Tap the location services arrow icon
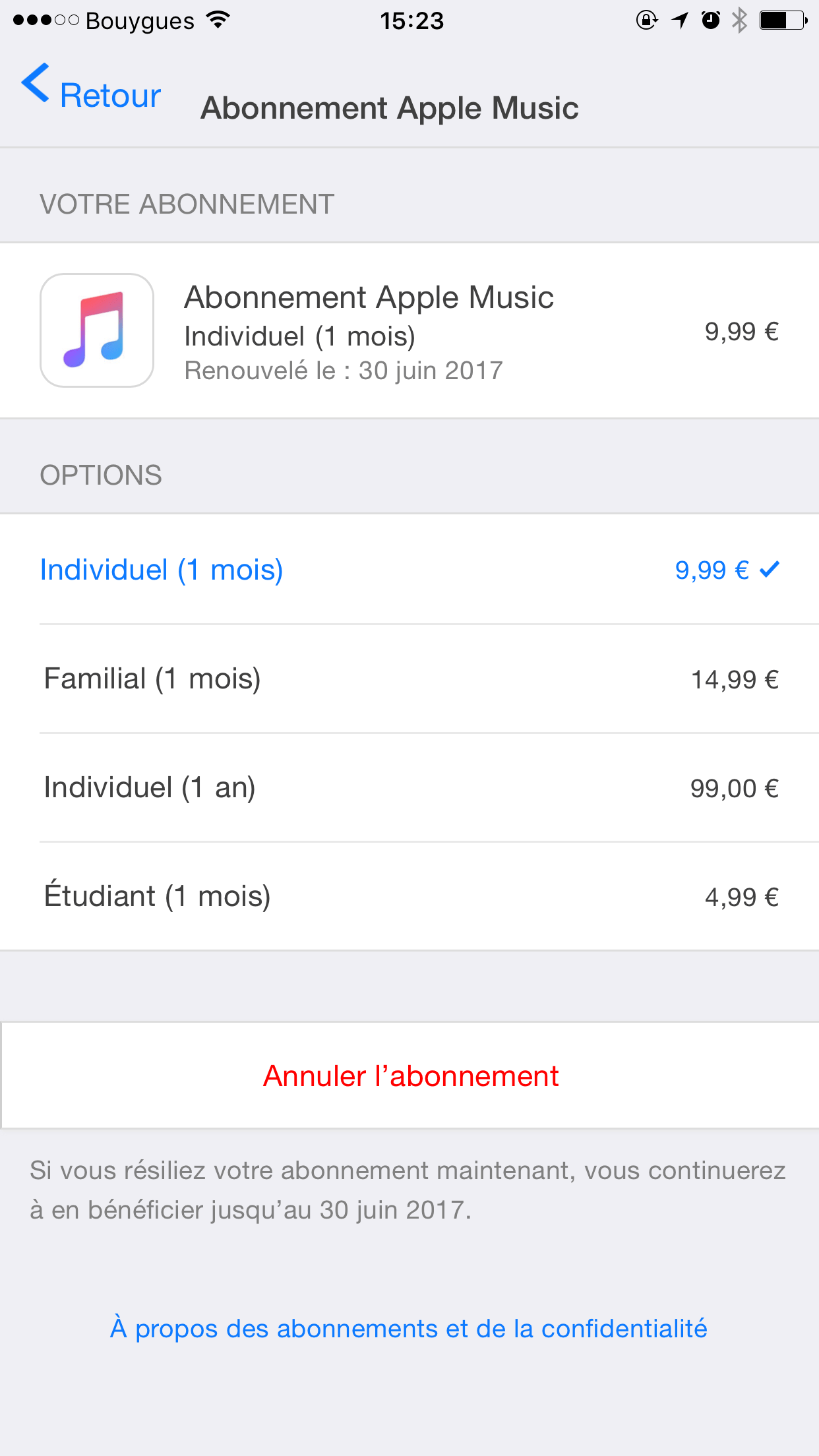819x1456 pixels. pos(680,20)
